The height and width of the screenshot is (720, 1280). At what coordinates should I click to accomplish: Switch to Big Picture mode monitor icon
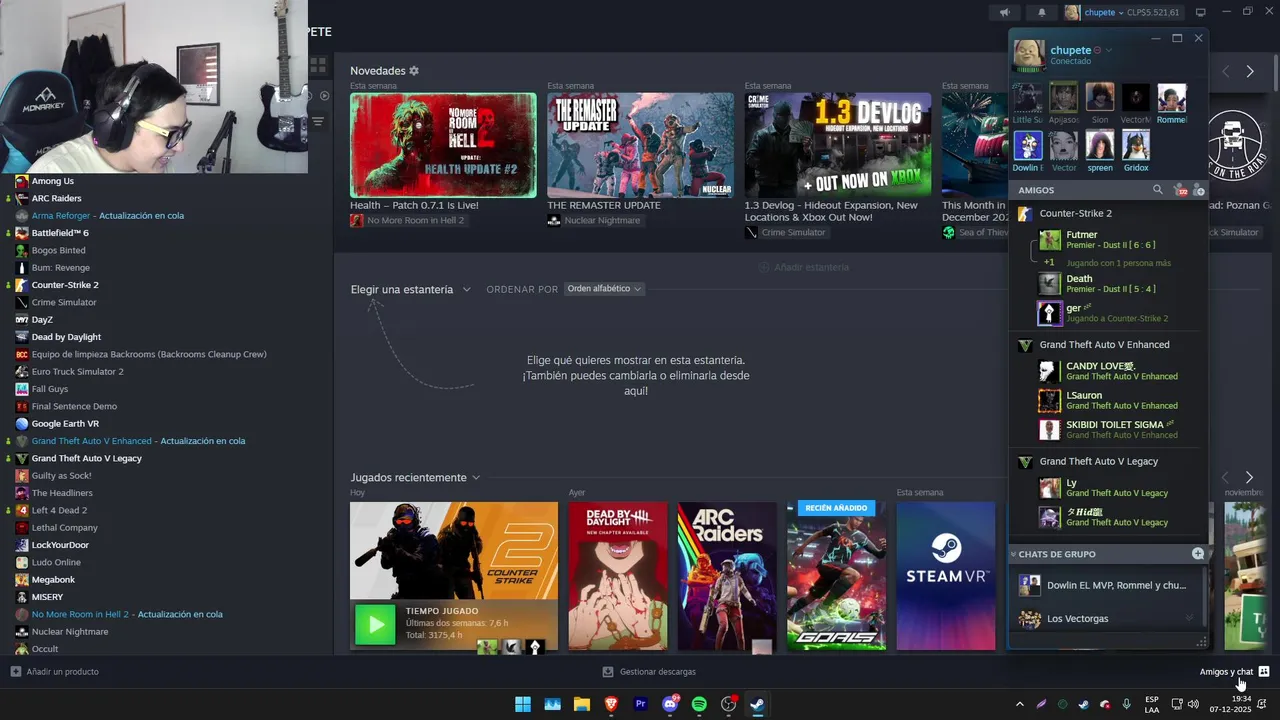1201,12
